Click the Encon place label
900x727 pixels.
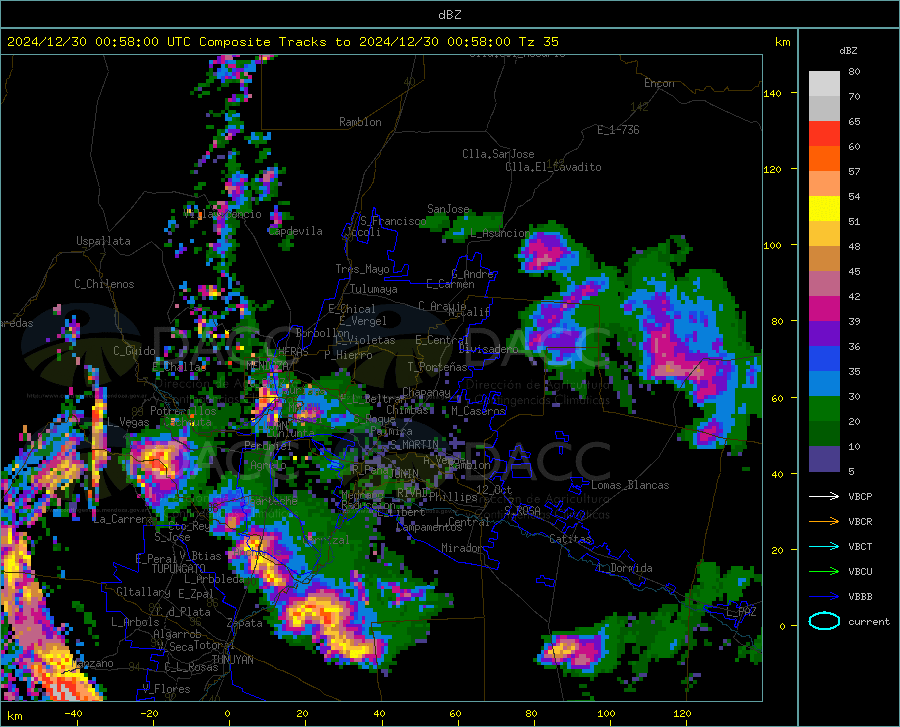tap(659, 83)
